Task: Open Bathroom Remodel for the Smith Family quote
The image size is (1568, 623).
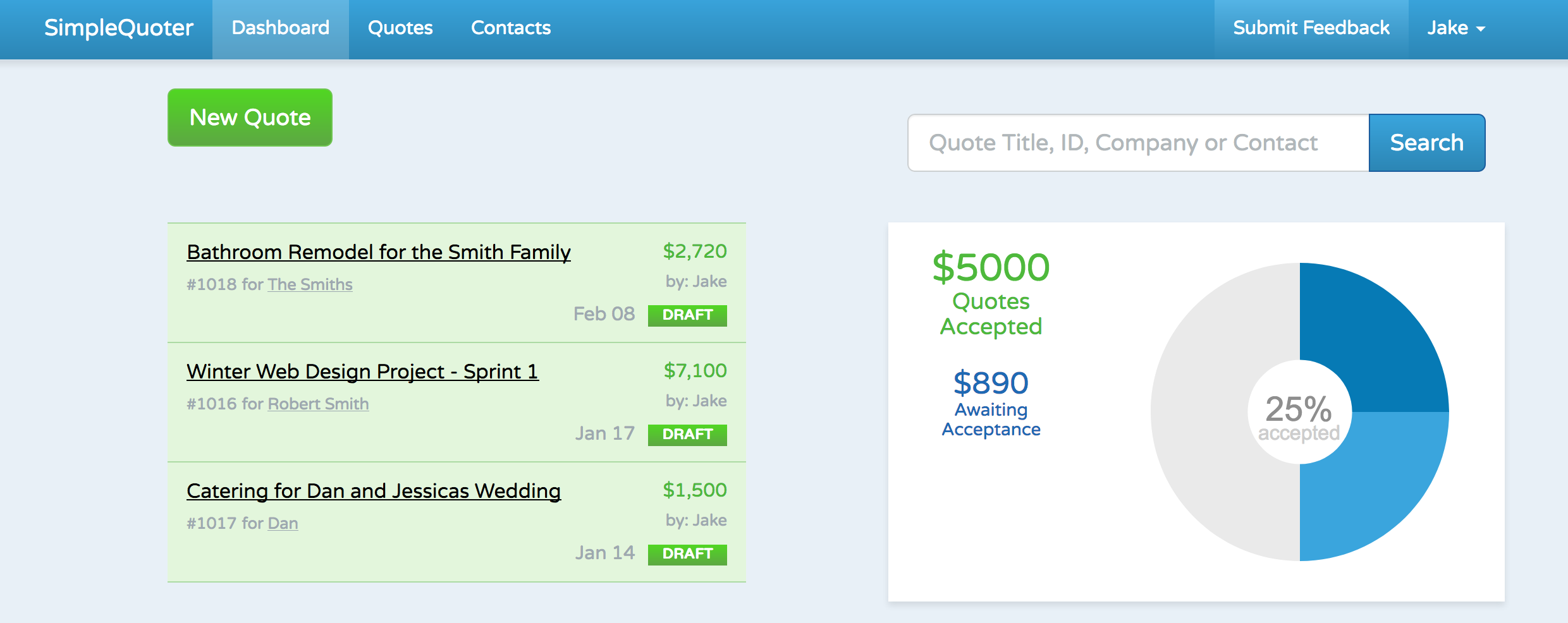Action: pos(379,252)
